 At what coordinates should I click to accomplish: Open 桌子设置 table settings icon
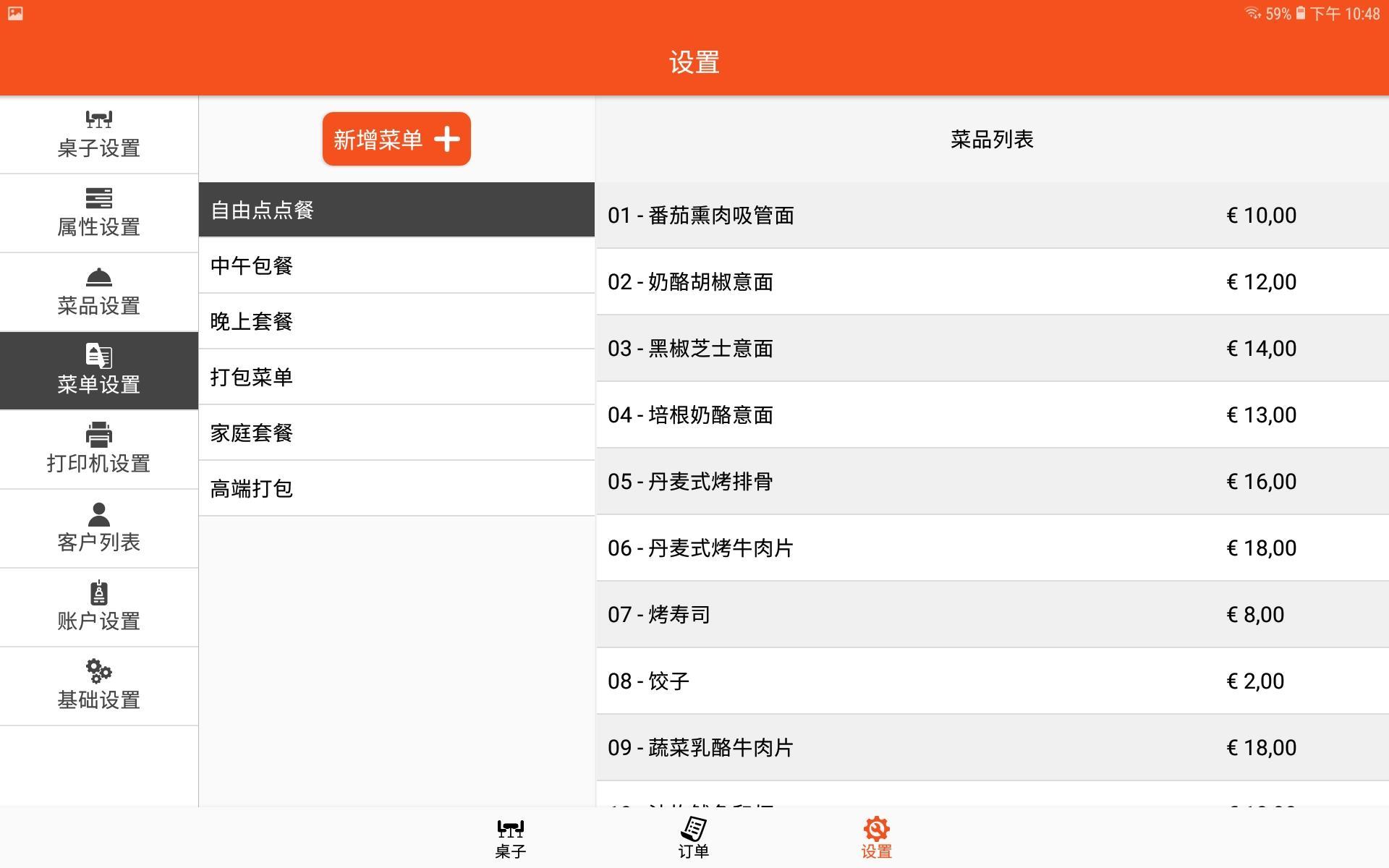pos(99,119)
